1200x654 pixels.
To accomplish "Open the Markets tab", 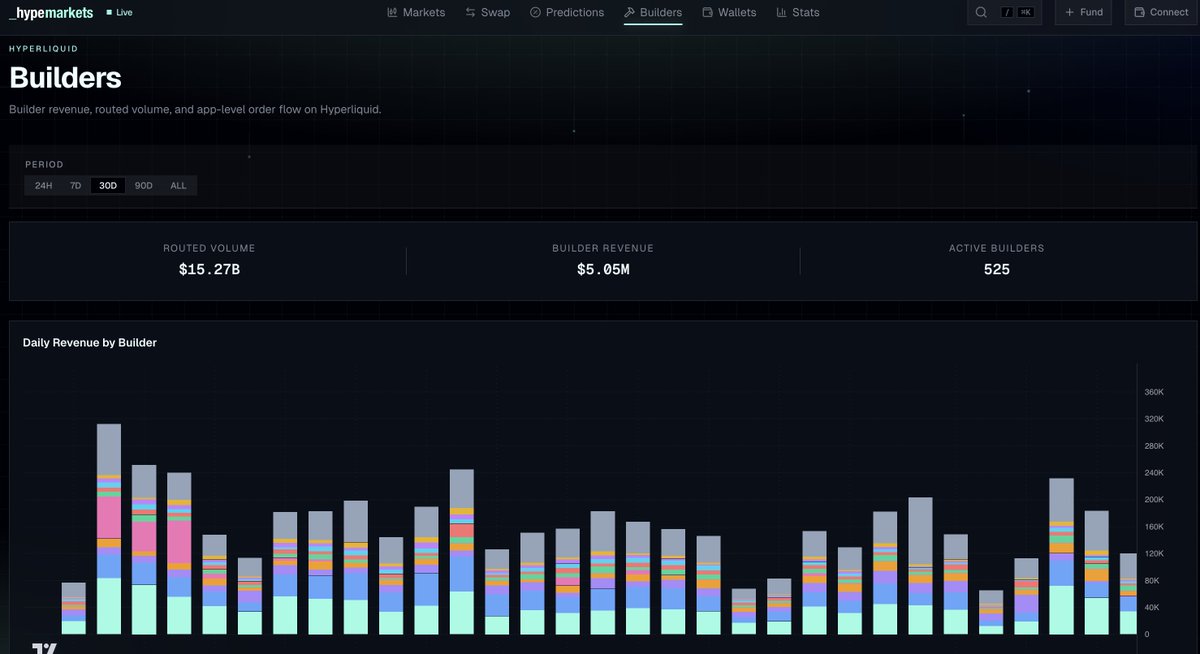I will pos(416,12).
